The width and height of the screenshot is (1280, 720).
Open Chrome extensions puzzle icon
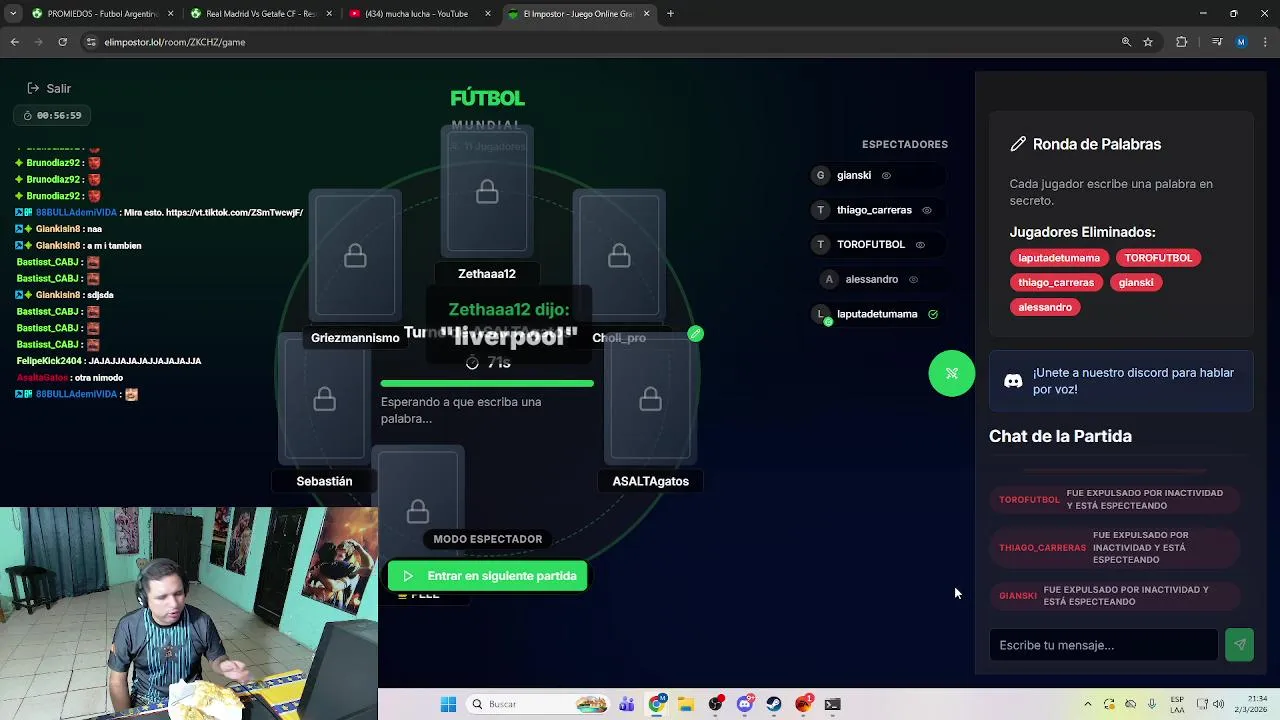tap(1182, 42)
